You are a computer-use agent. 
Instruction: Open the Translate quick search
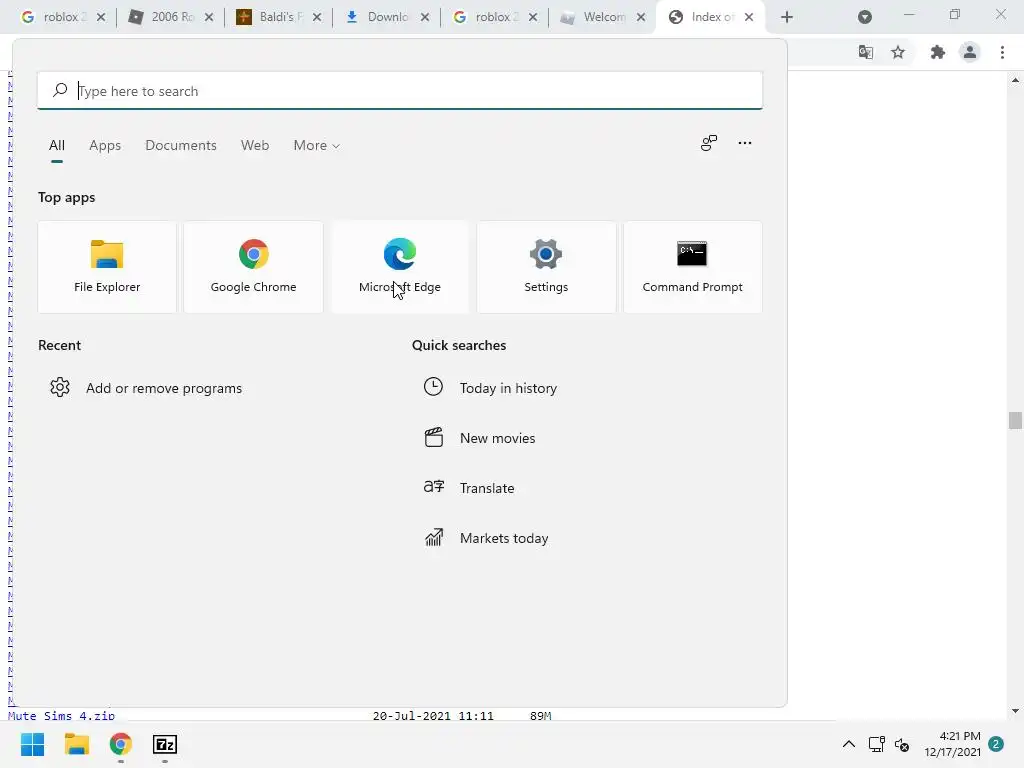pyautogui.click(x=469, y=488)
